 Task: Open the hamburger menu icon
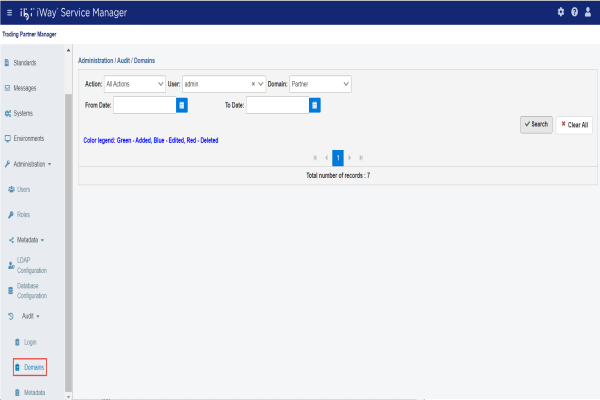[x=9, y=13]
